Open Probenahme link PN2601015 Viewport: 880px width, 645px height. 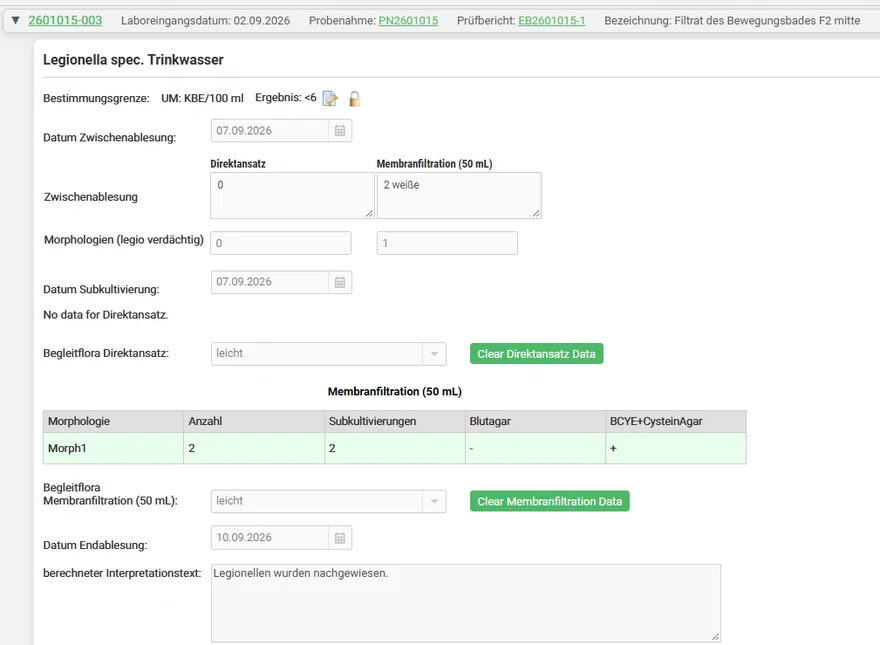tap(408, 21)
